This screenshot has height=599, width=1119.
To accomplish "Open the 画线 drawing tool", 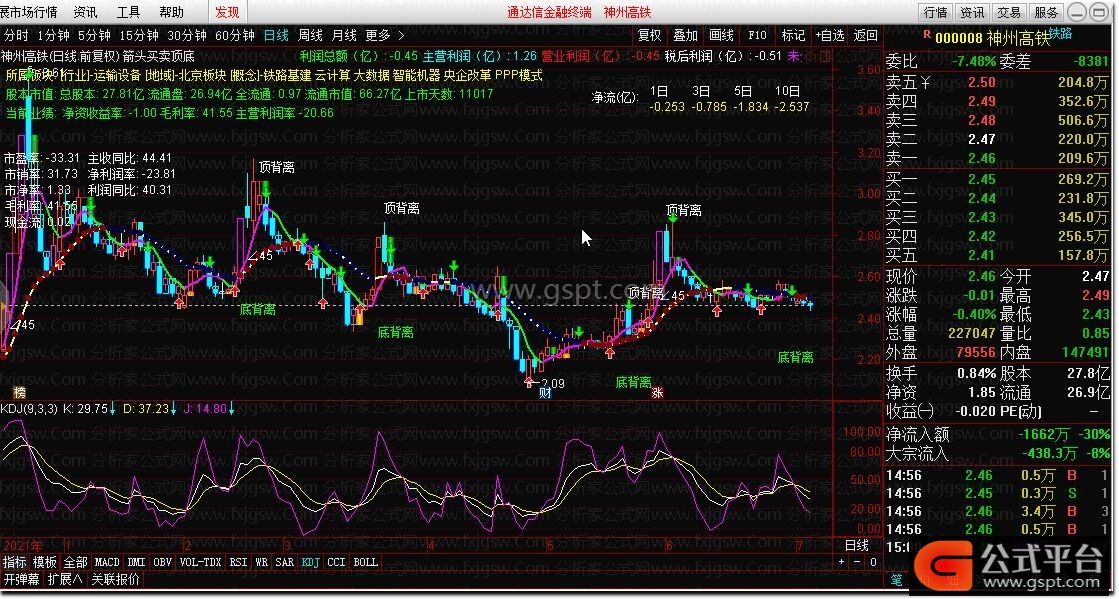I will click(721, 35).
